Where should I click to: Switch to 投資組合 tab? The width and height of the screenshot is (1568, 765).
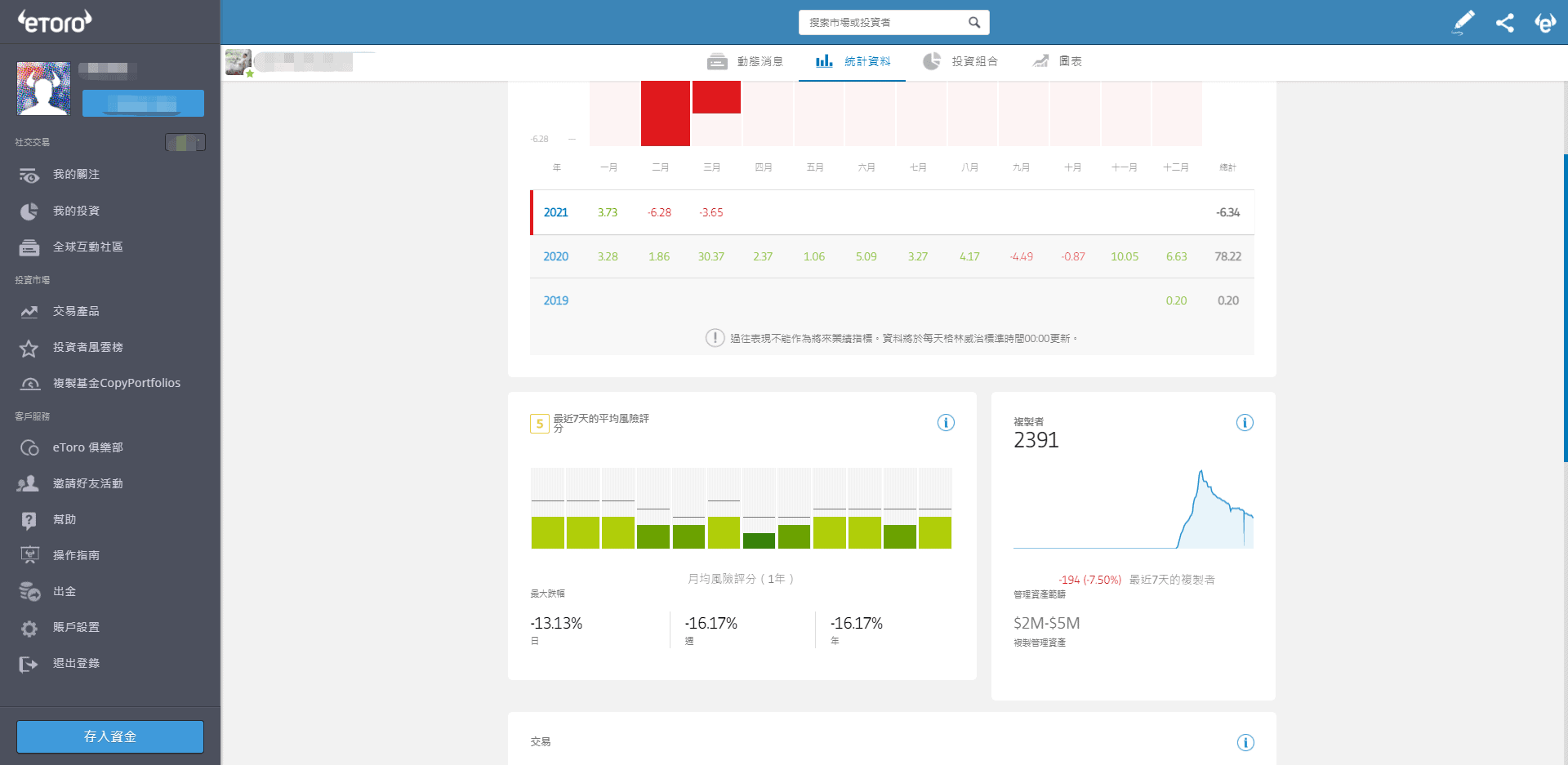click(960, 62)
